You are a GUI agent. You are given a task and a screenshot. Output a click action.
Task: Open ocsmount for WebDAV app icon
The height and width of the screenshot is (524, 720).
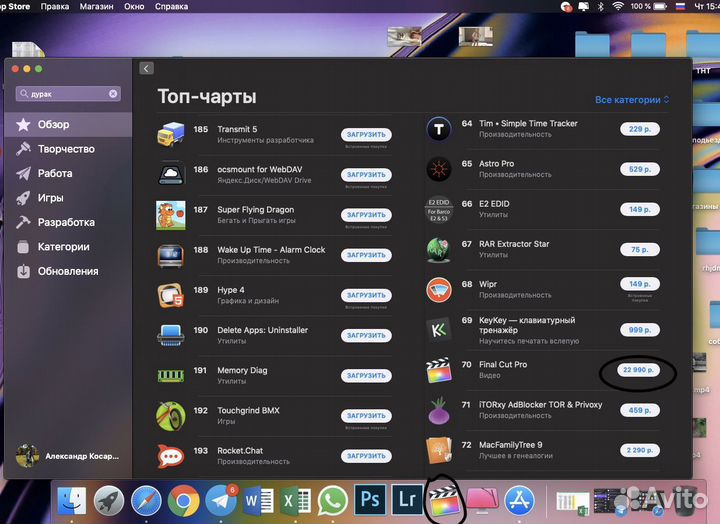(x=171, y=175)
